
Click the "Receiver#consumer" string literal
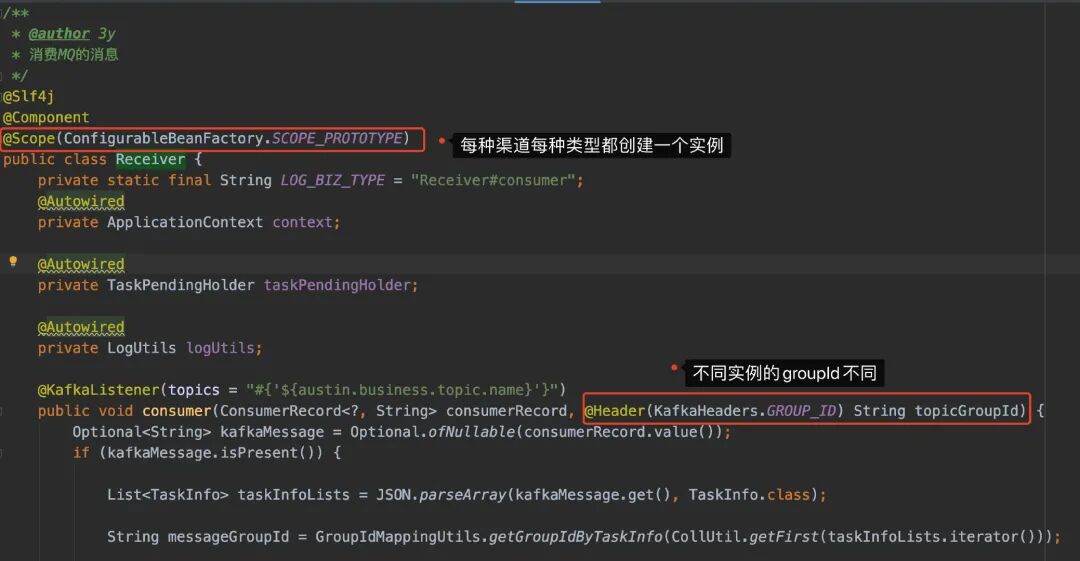pos(492,181)
